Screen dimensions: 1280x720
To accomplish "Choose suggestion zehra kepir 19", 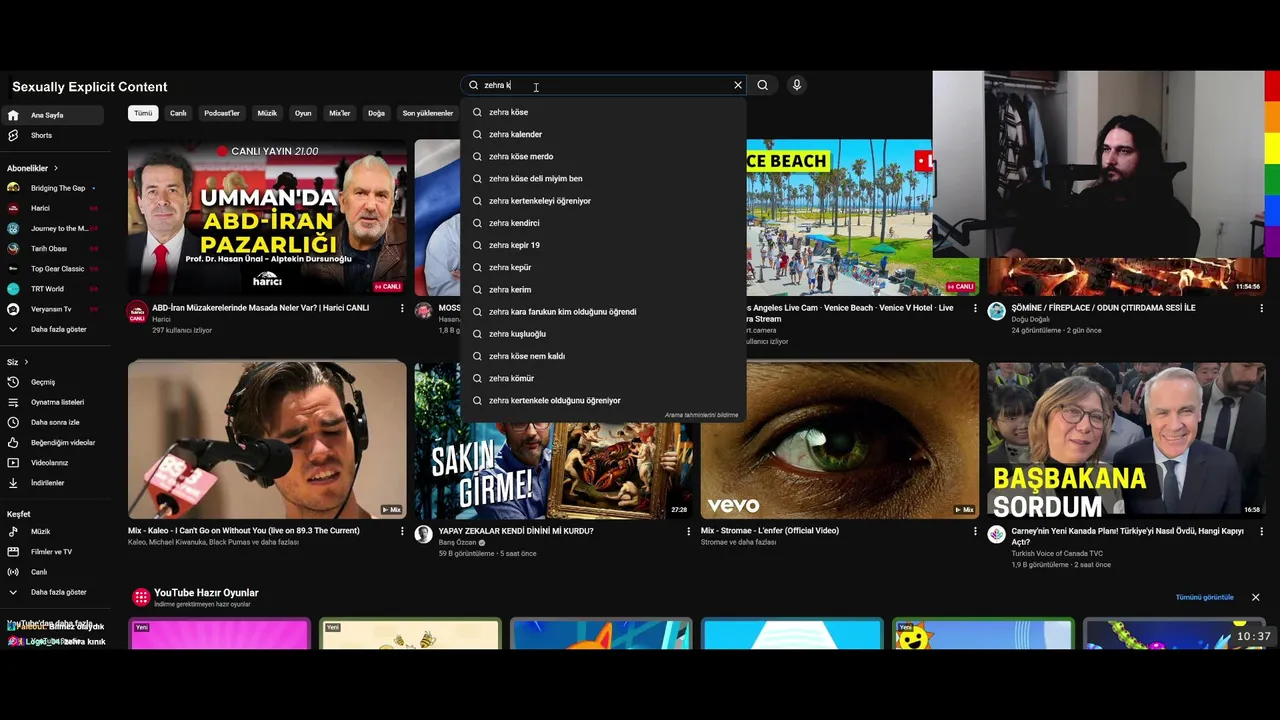I will (603, 245).
